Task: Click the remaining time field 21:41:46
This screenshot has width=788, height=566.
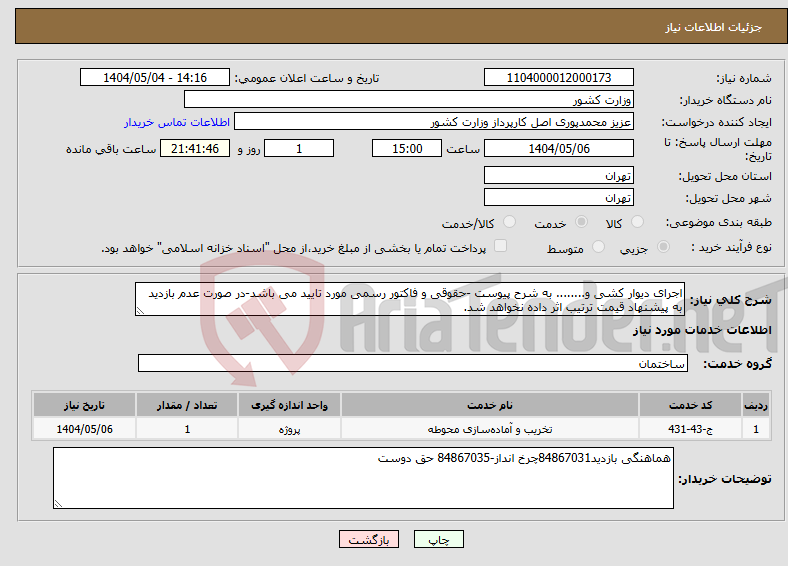Action: pyautogui.click(x=195, y=148)
